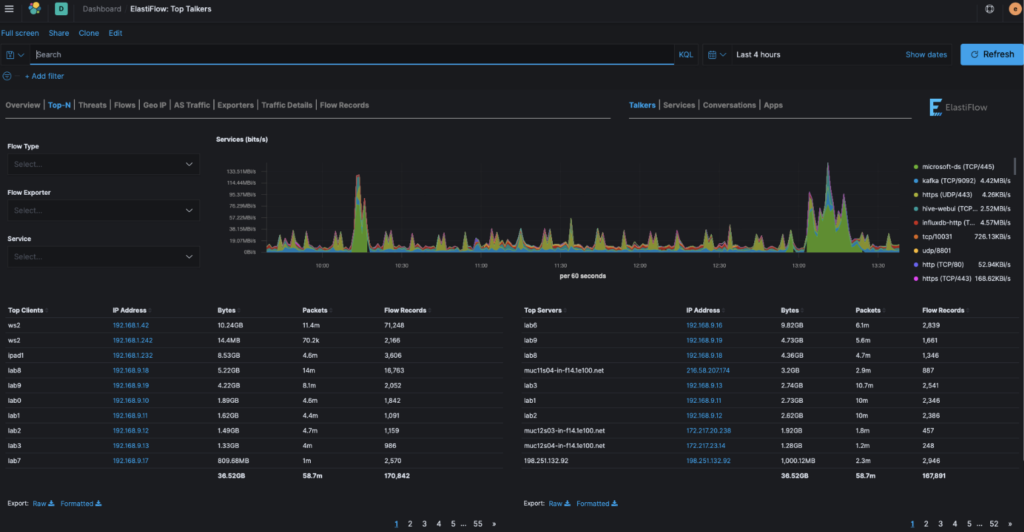Image resolution: width=1024 pixels, height=532 pixels.
Task: Open the Flow Records tab
Action: (x=344, y=105)
